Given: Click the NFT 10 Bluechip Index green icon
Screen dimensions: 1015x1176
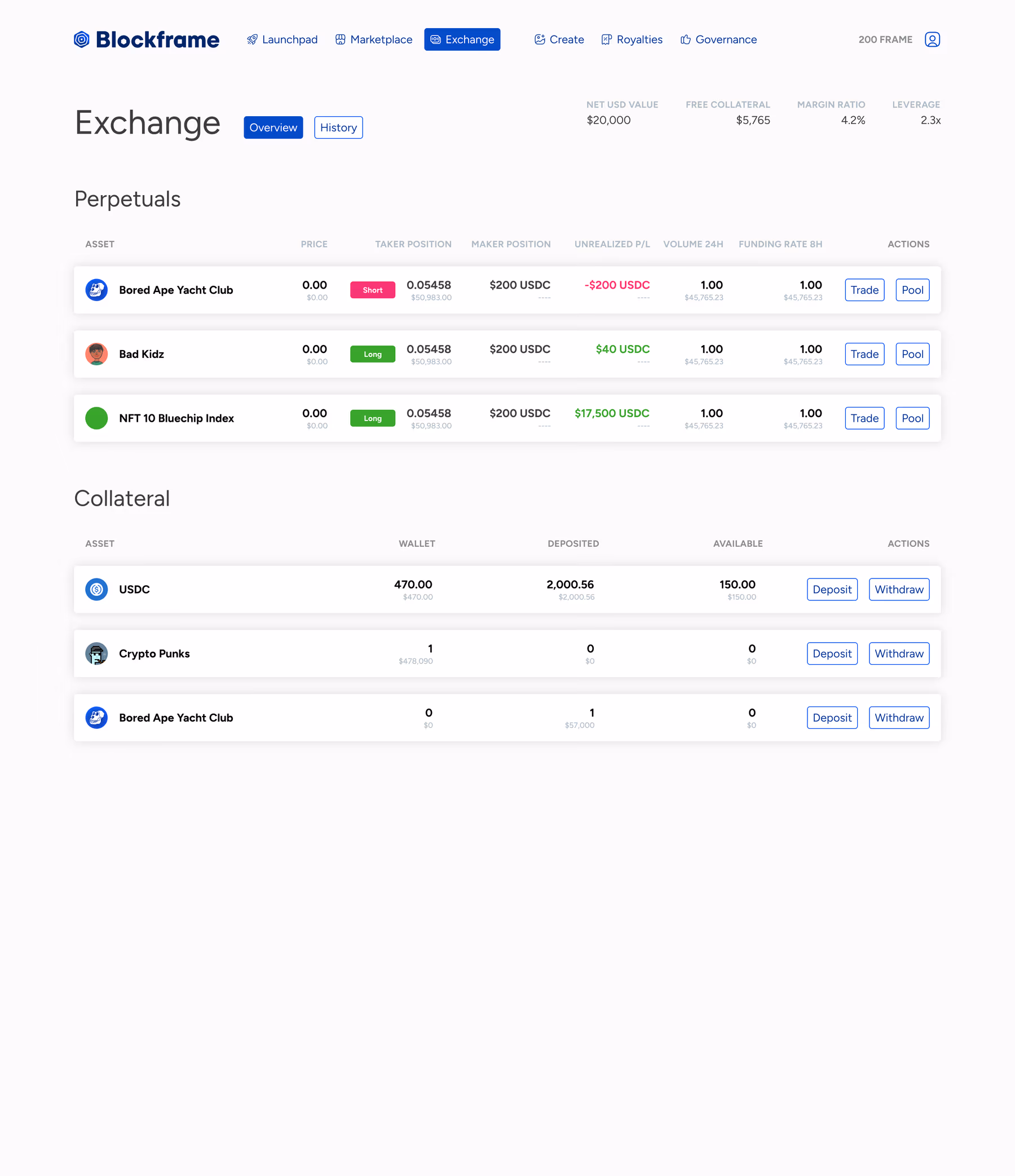Looking at the screenshot, I should [x=96, y=418].
